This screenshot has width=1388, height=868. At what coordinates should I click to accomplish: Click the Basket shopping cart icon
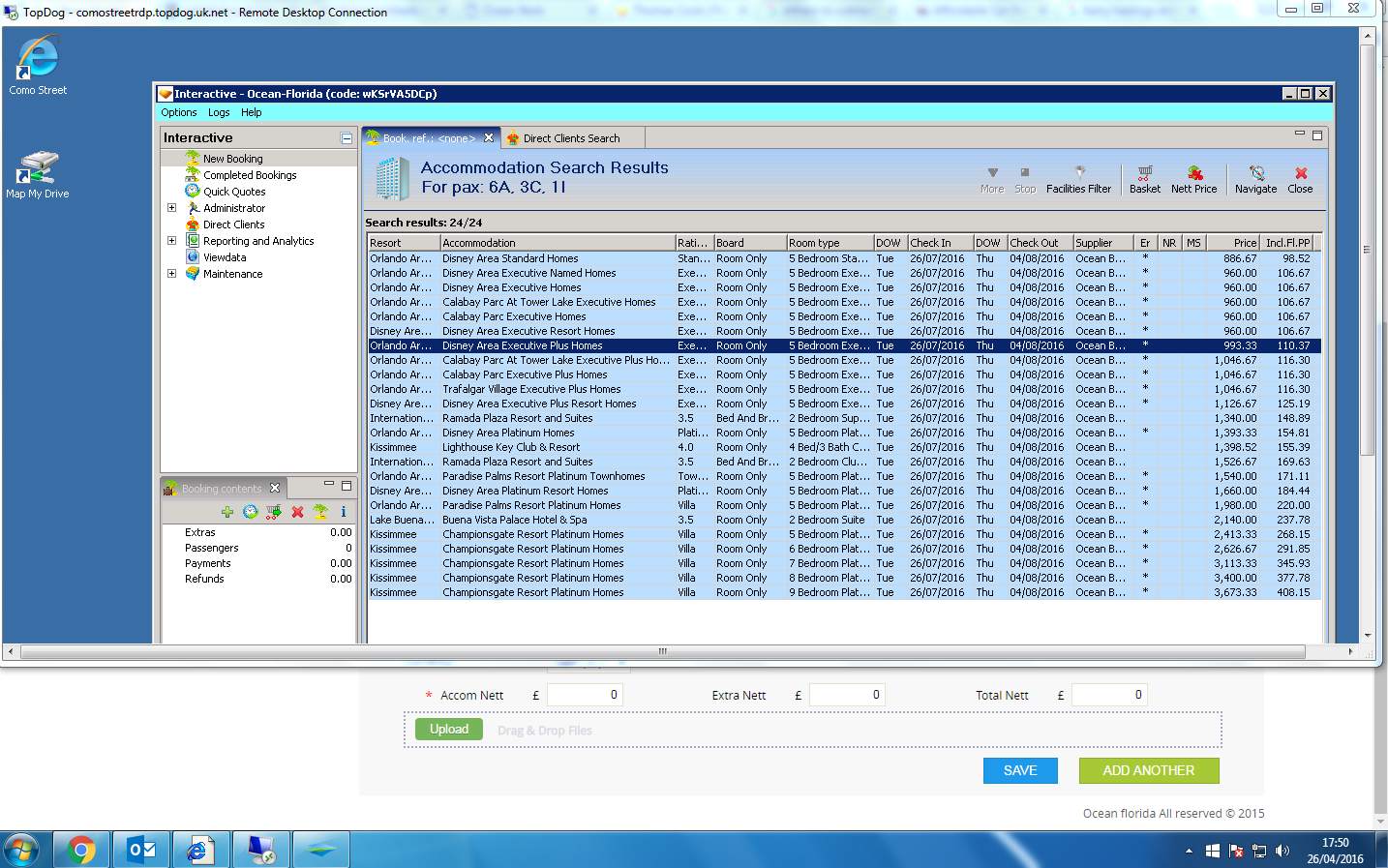point(1144,179)
